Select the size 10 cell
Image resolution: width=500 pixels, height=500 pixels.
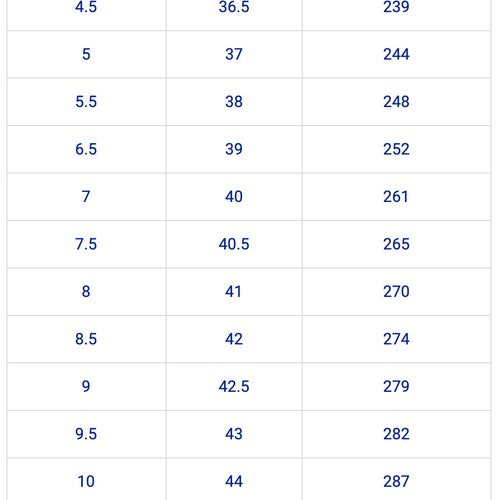click(x=86, y=479)
